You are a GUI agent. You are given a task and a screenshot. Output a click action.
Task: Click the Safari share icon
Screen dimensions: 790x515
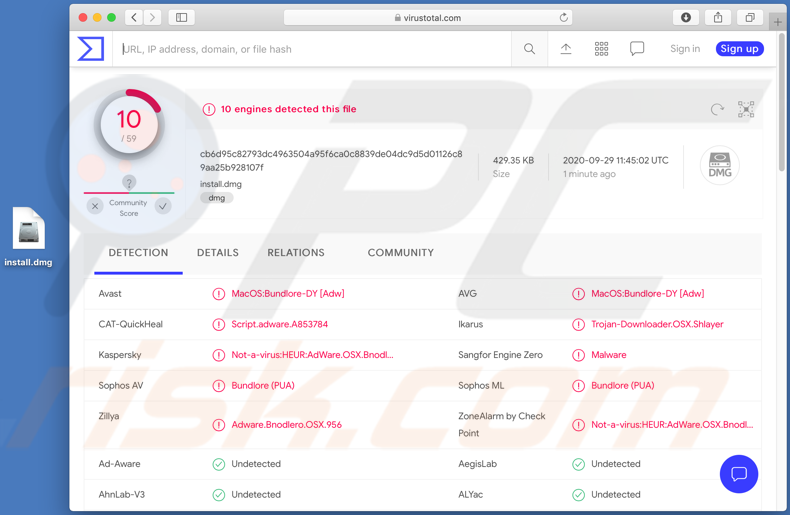click(718, 18)
